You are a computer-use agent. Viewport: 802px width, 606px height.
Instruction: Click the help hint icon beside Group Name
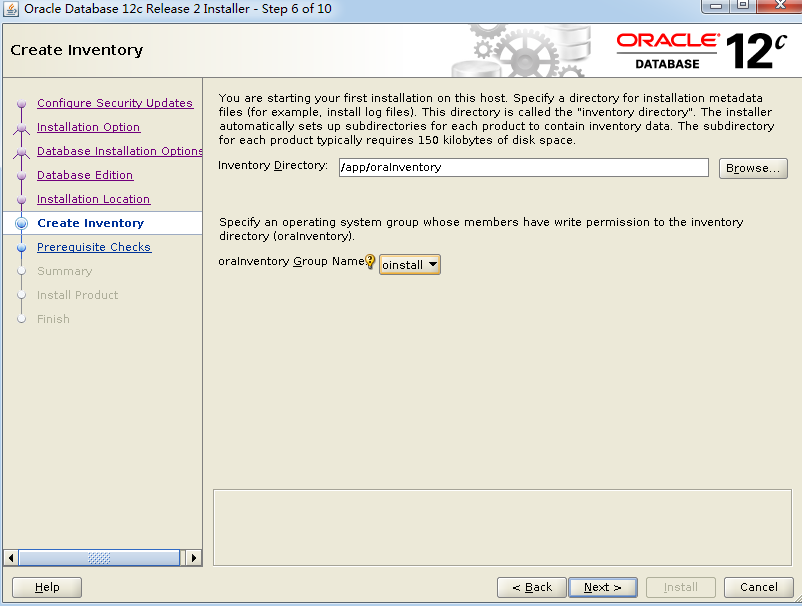click(x=370, y=261)
